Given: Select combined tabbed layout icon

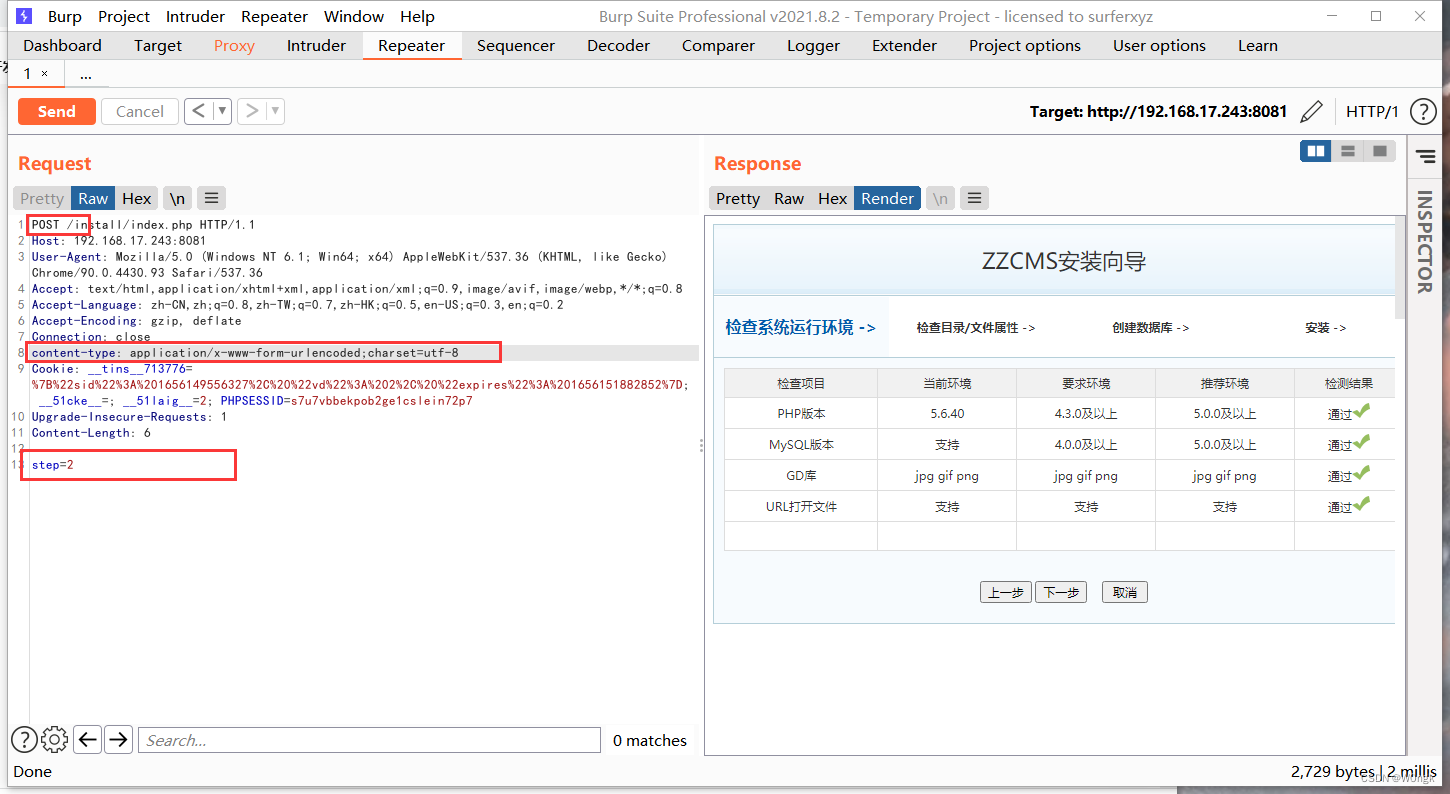Looking at the screenshot, I should click(1380, 151).
